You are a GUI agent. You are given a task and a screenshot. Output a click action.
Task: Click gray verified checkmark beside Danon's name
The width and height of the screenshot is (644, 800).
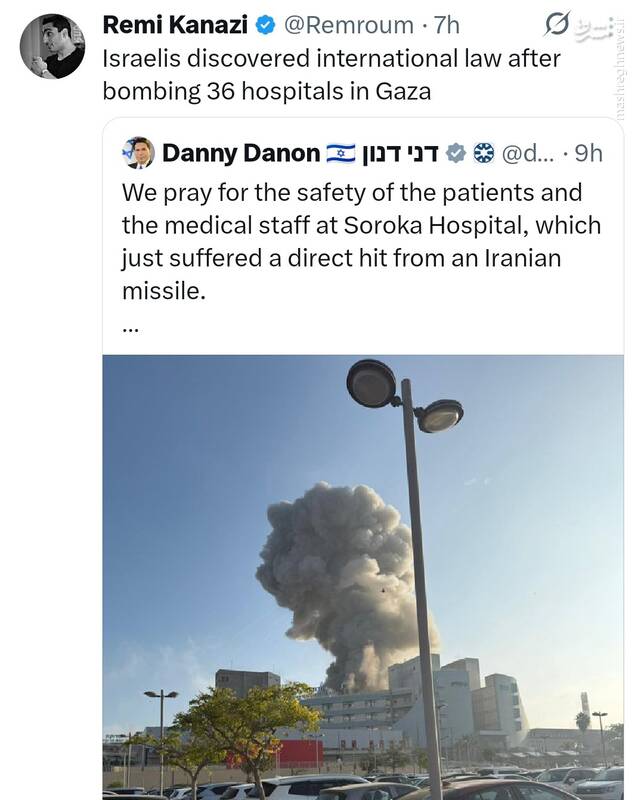(456, 153)
